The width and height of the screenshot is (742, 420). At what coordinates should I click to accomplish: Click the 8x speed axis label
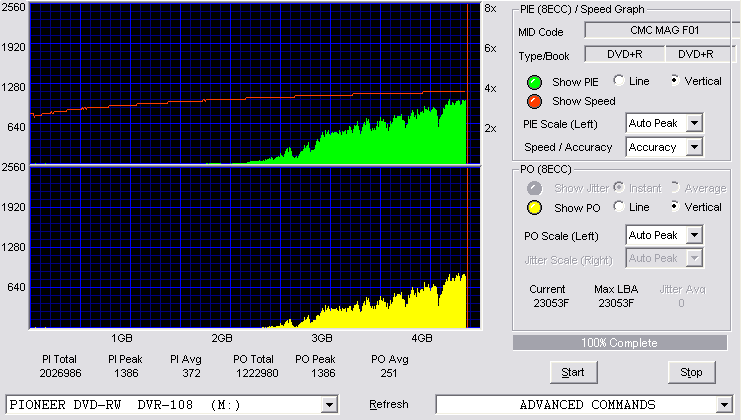490,9
